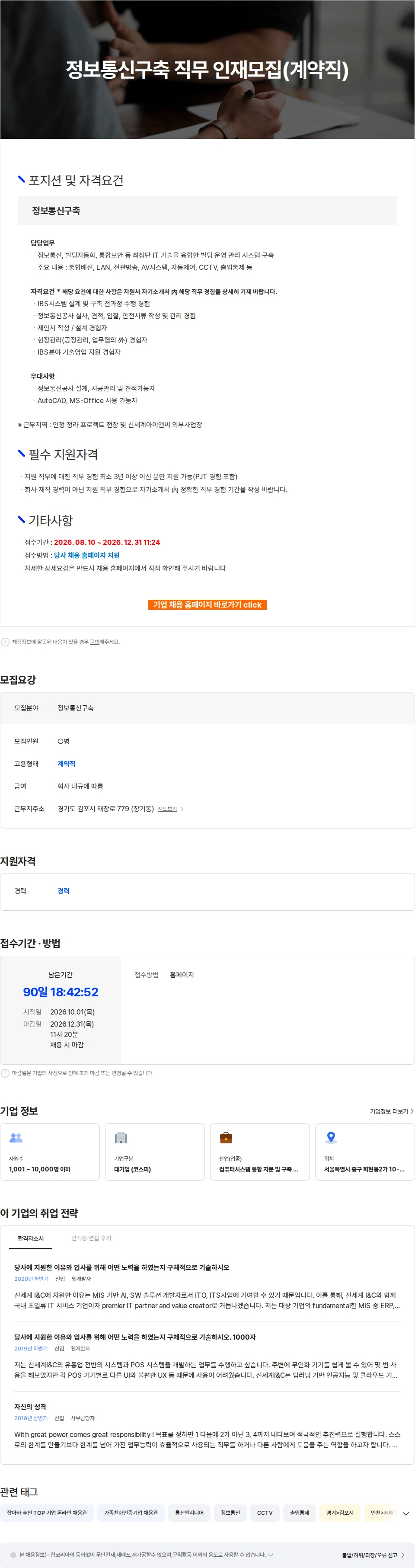The height and width of the screenshot is (1568, 415).
Task: Click the bulb icon in footer notice
Action: coord(13,1555)
